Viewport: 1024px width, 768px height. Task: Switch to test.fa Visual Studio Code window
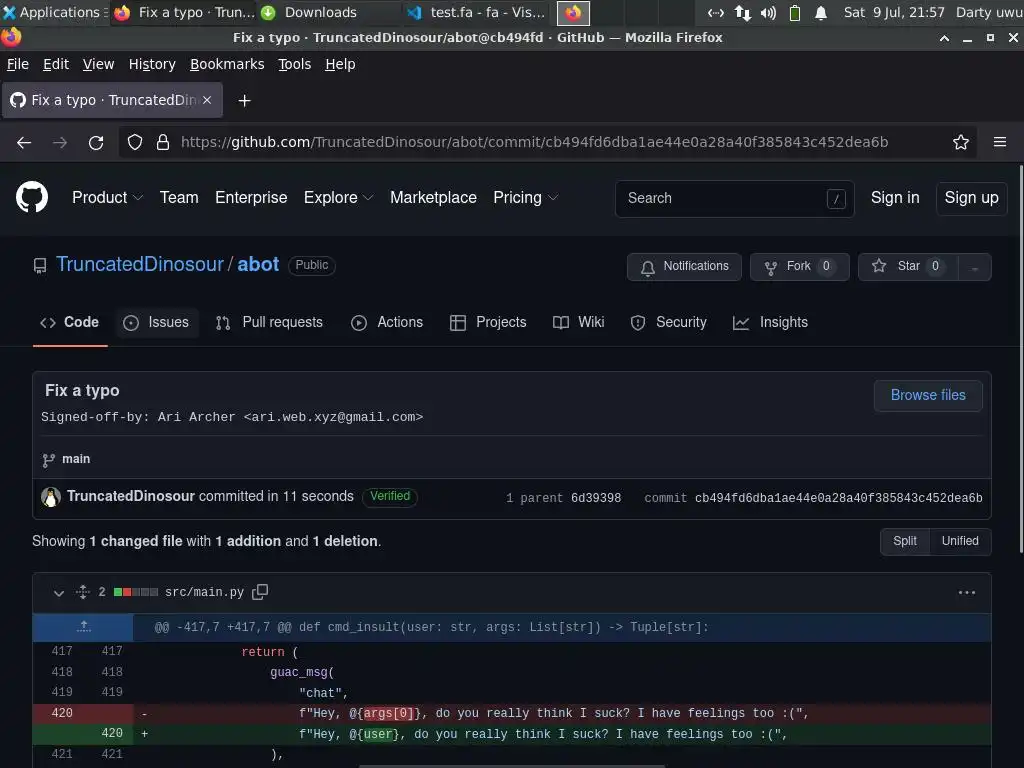pyautogui.click(x=475, y=12)
